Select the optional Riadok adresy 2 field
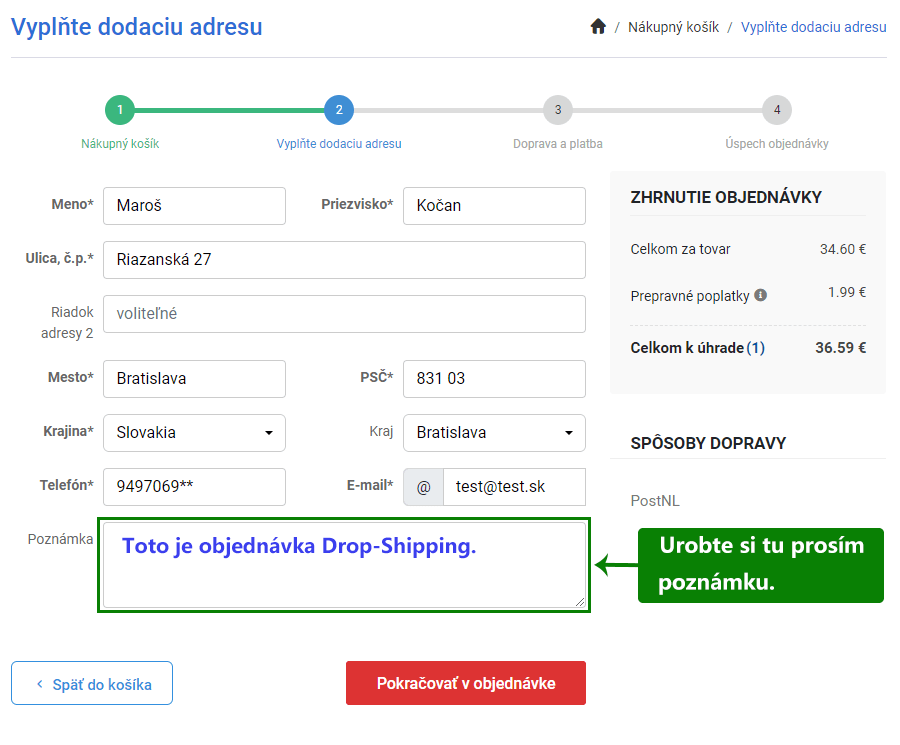This screenshot has height=745, width=900. point(344,314)
